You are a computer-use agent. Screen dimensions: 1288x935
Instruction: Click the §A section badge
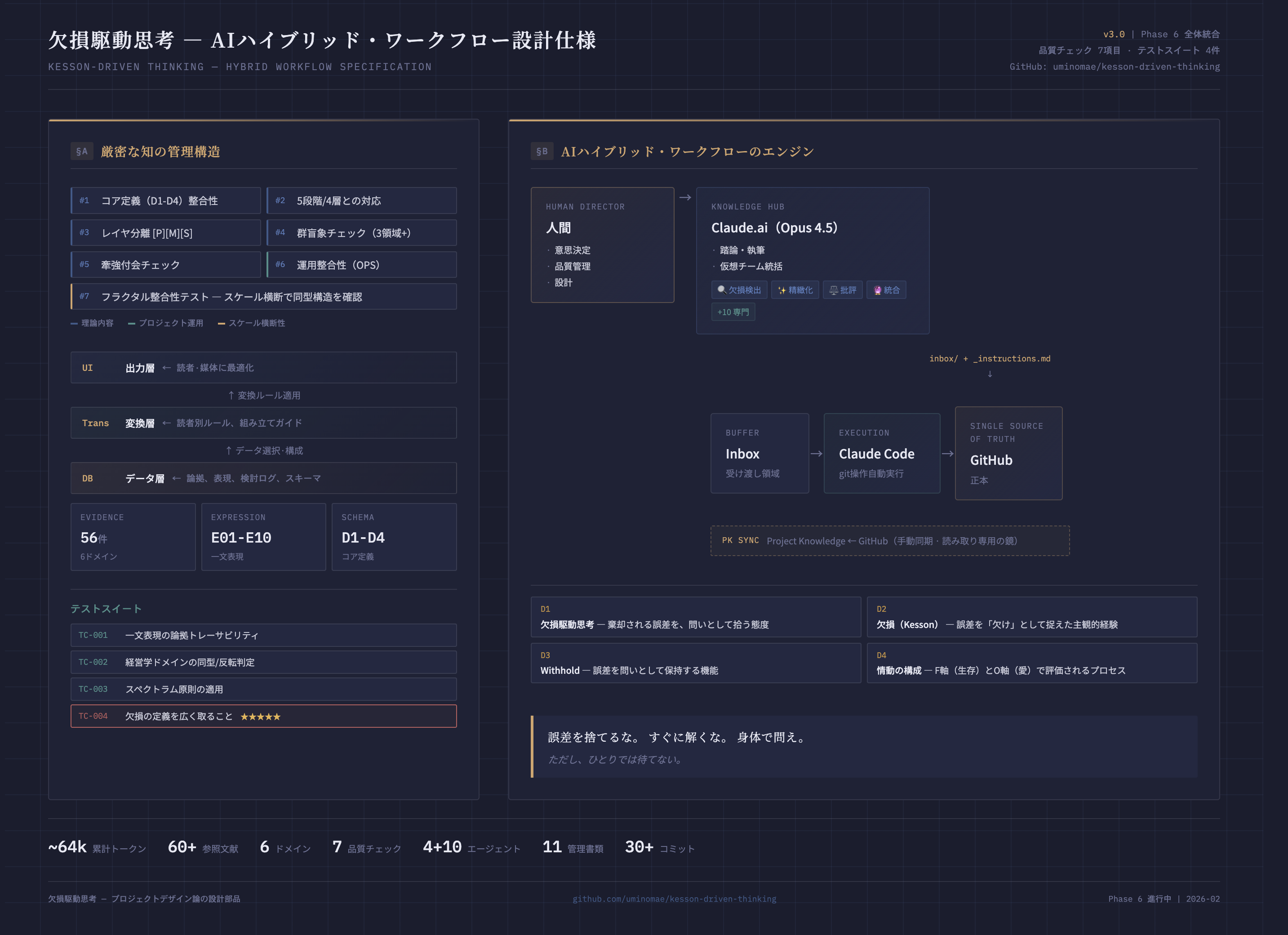pos(82,151)
